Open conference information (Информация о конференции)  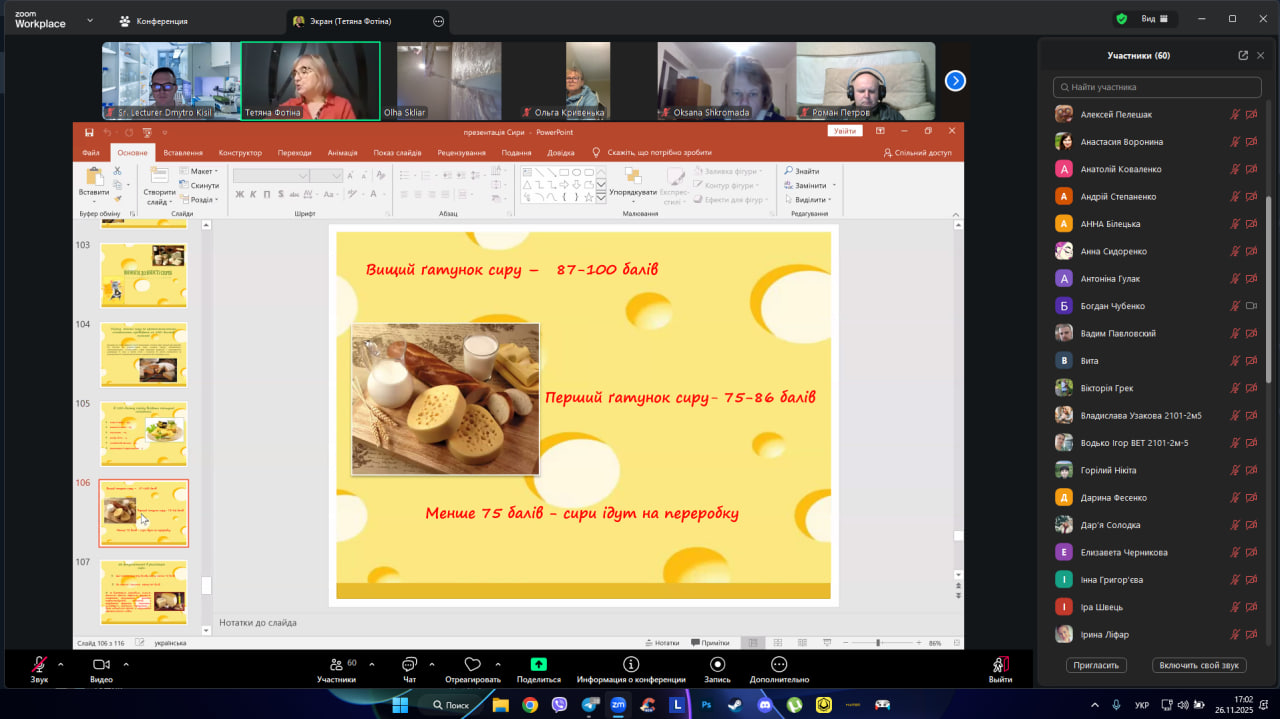click(631, 665)
